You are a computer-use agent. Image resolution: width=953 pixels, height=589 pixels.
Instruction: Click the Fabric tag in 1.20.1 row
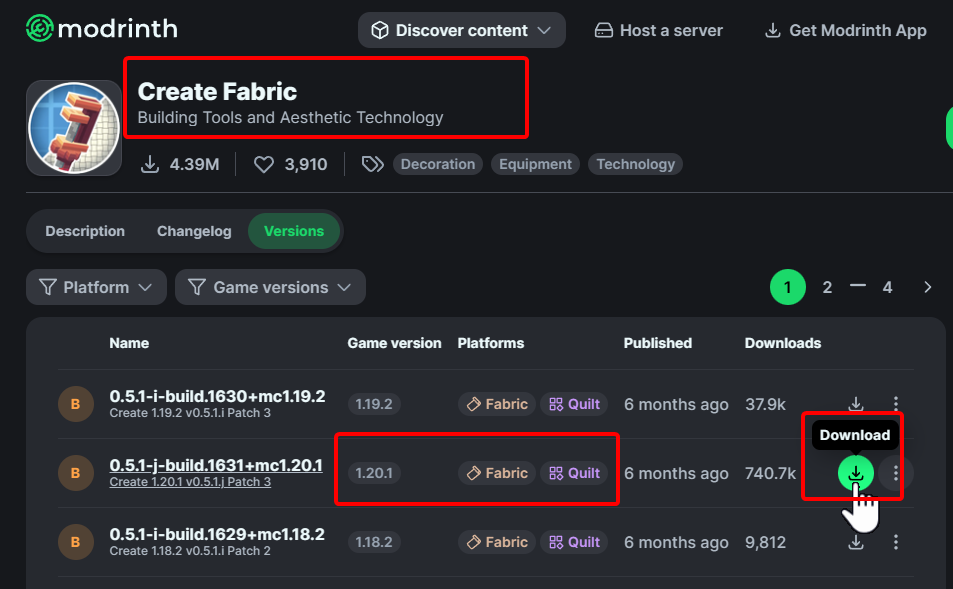[497, 473]
